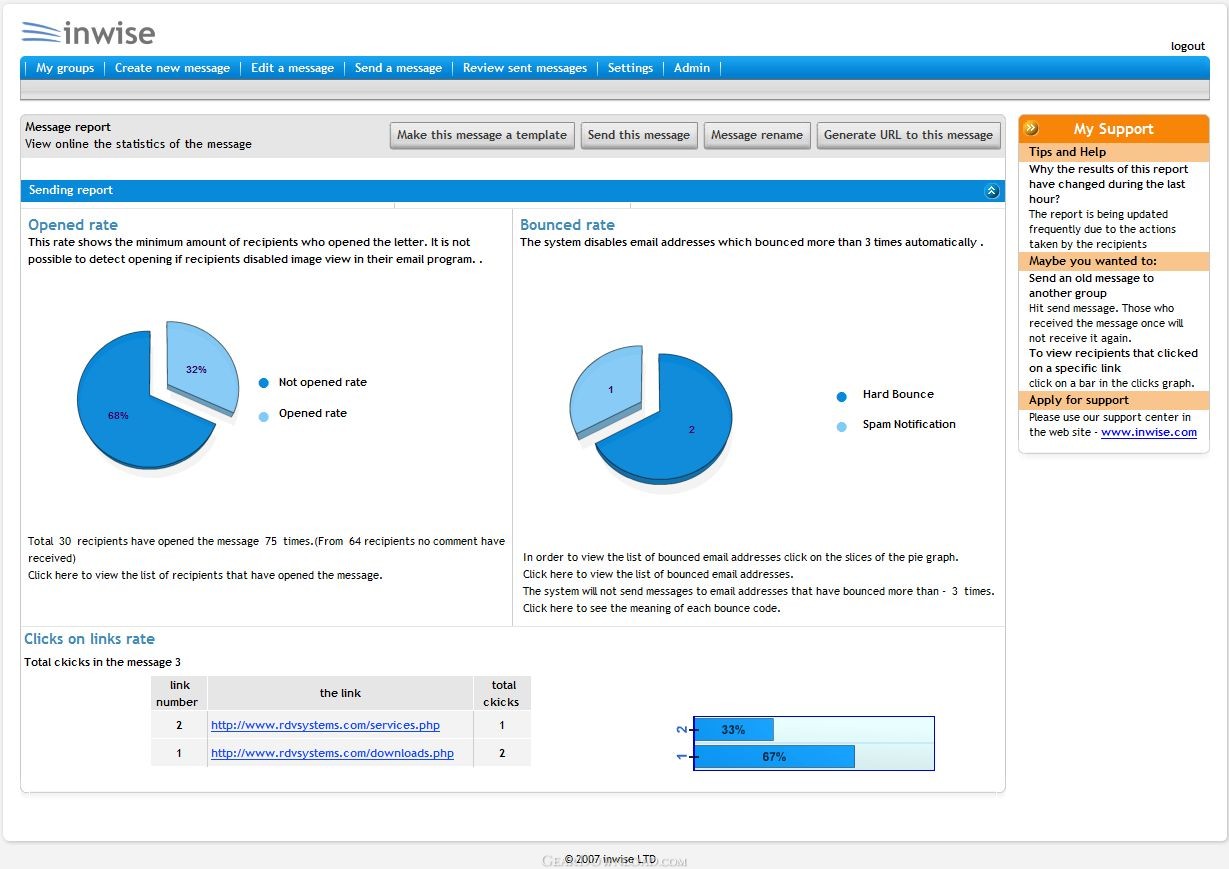Screen dimensions: 1229x869
Task: Go to Edit a message
Action: tap(292, 68)
